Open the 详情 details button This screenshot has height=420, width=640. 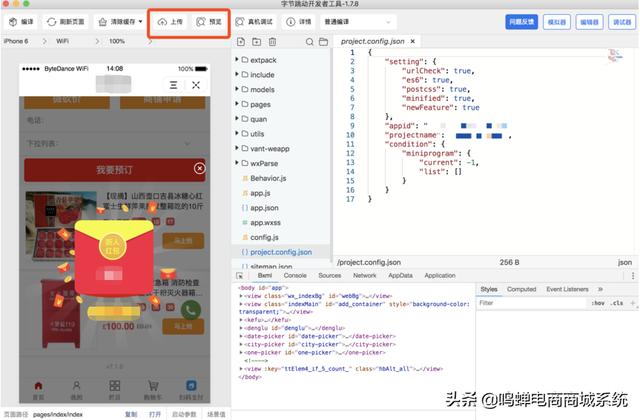tap(299, 22)
